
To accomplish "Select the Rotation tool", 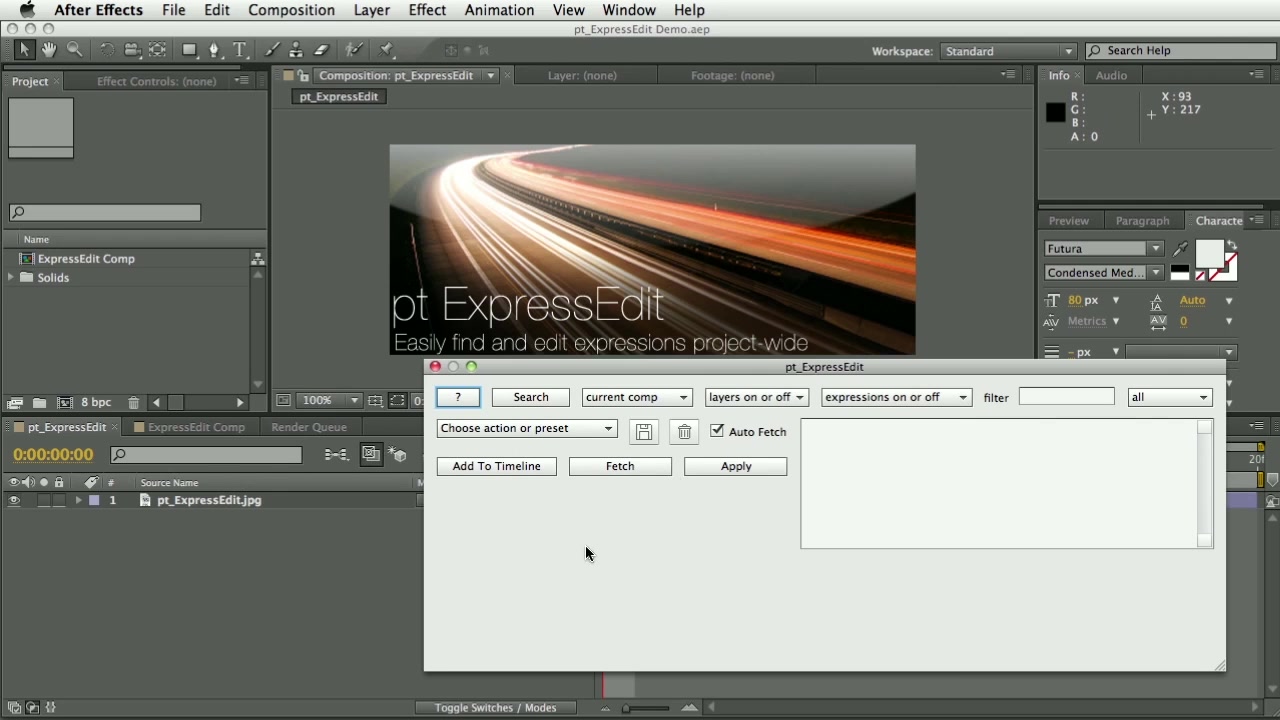I will 107,50.
